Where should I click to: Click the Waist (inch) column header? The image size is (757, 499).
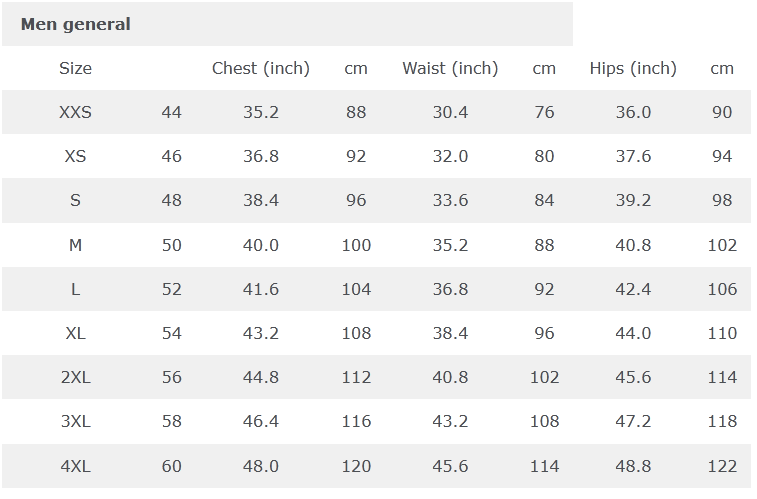pos(450,68)
